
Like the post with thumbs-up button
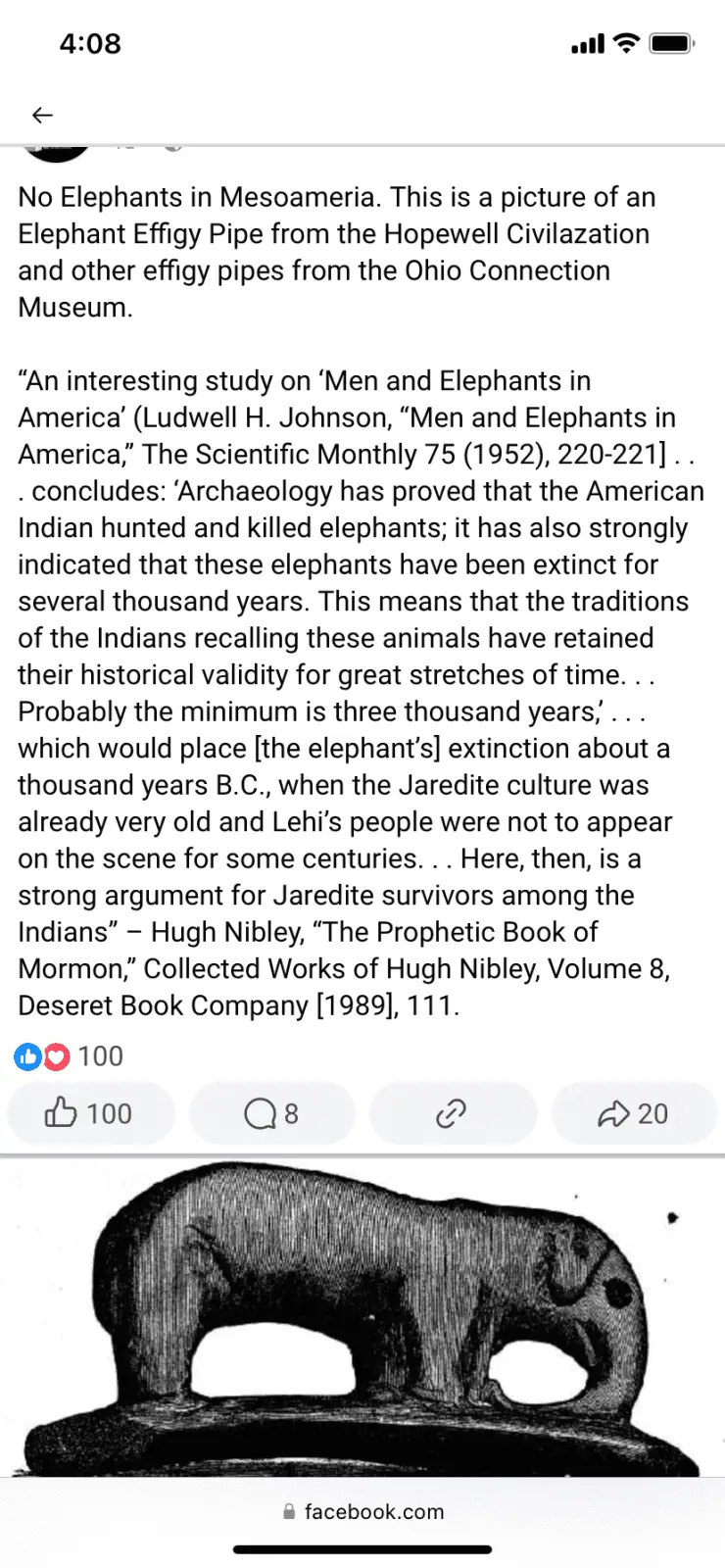(90, 1113)
